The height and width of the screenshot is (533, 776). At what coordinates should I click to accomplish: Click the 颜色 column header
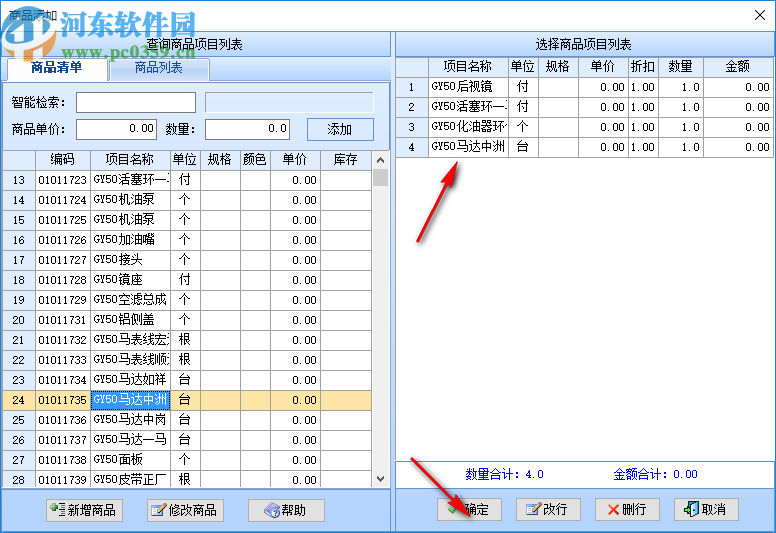point(255,159)
